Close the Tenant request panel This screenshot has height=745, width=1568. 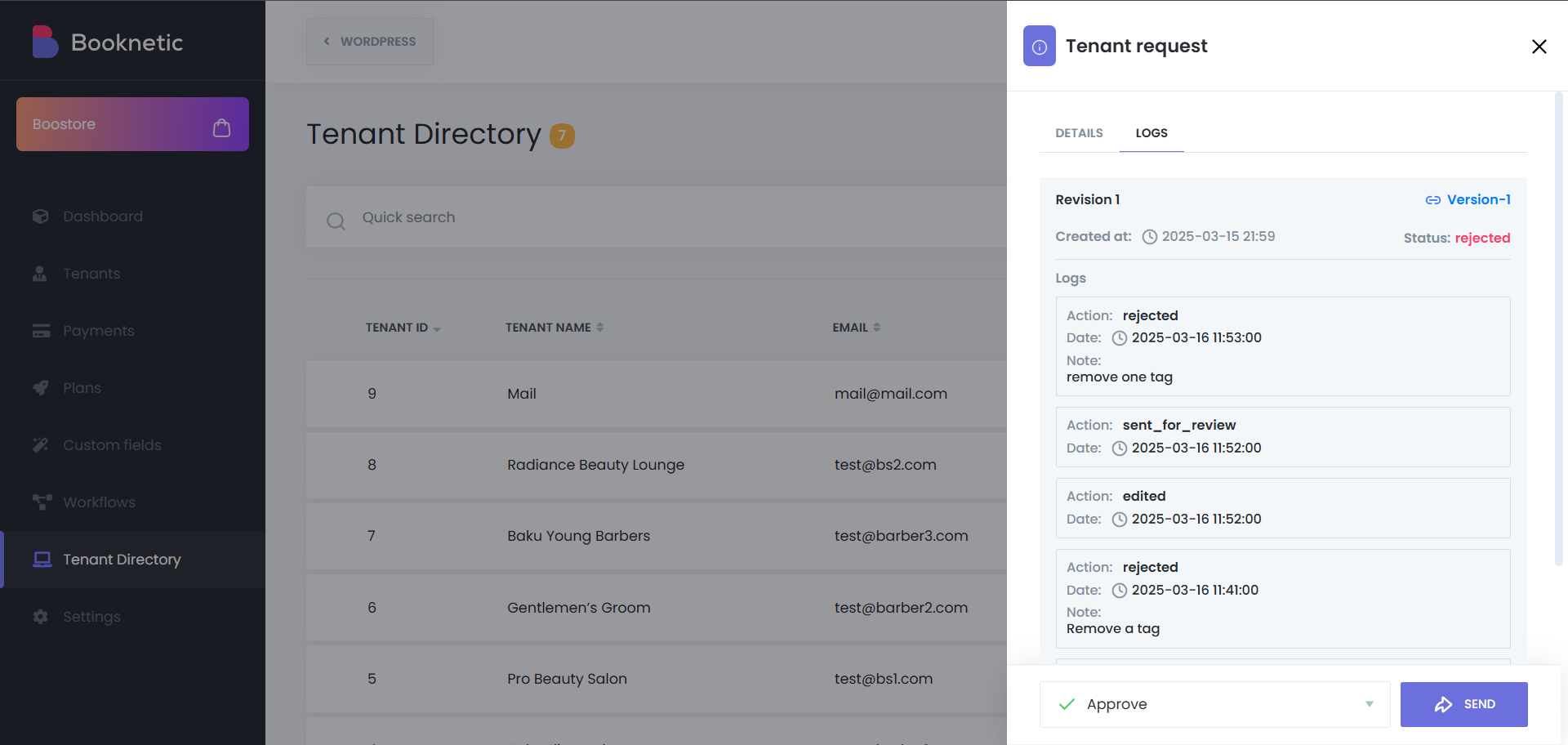[1539, 47]
